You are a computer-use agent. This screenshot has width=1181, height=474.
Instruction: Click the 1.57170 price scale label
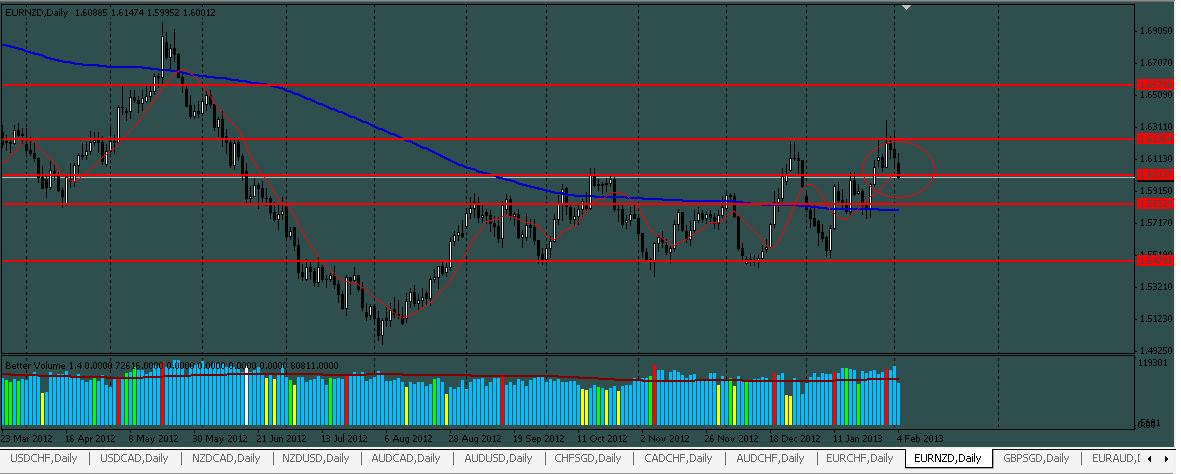(1156, 223)
